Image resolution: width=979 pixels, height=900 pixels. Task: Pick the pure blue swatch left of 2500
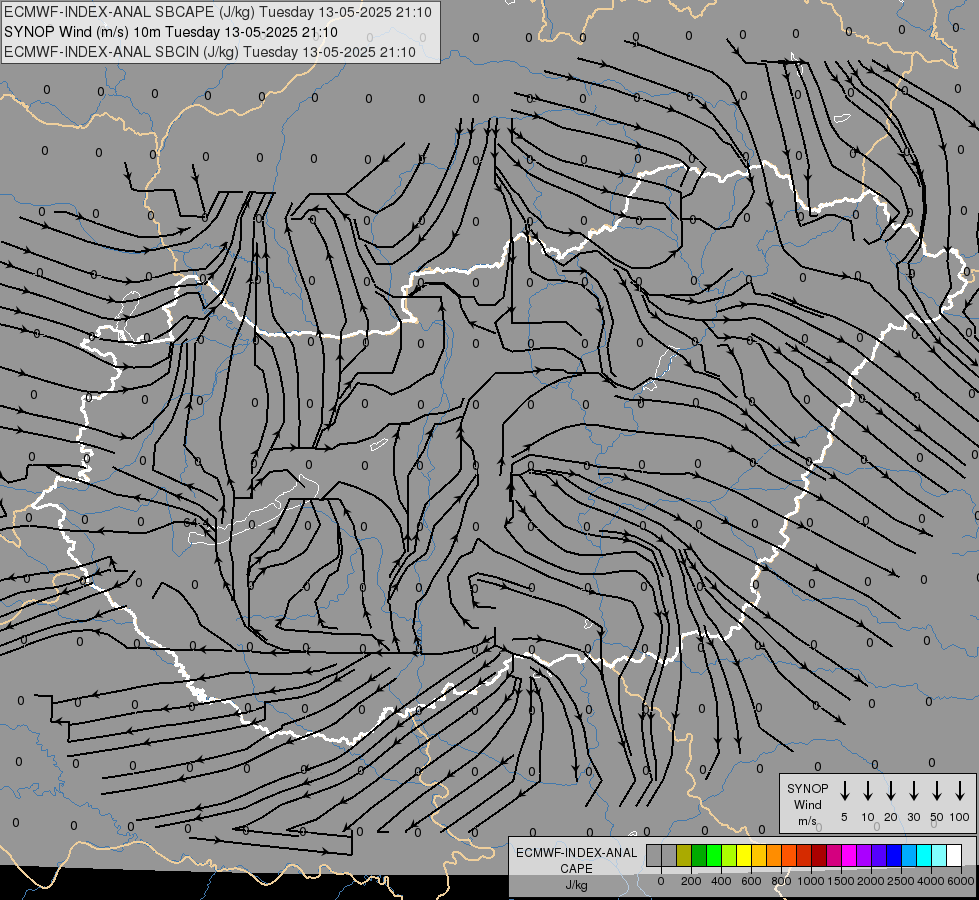tap(893, 855)
